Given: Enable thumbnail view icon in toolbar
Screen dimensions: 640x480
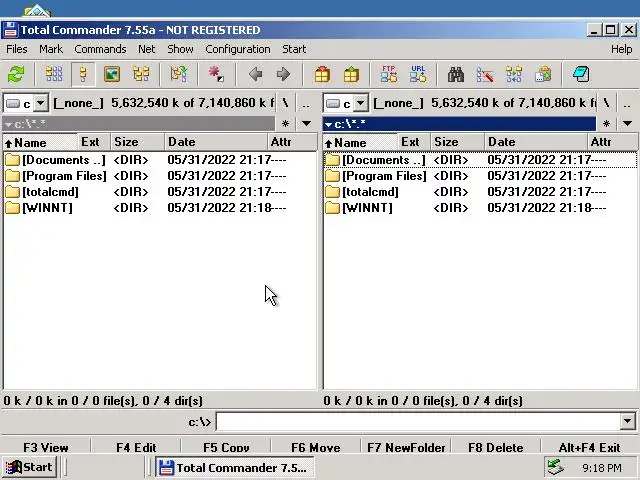Looking at the screenshot, I should (x=112, y=75).
